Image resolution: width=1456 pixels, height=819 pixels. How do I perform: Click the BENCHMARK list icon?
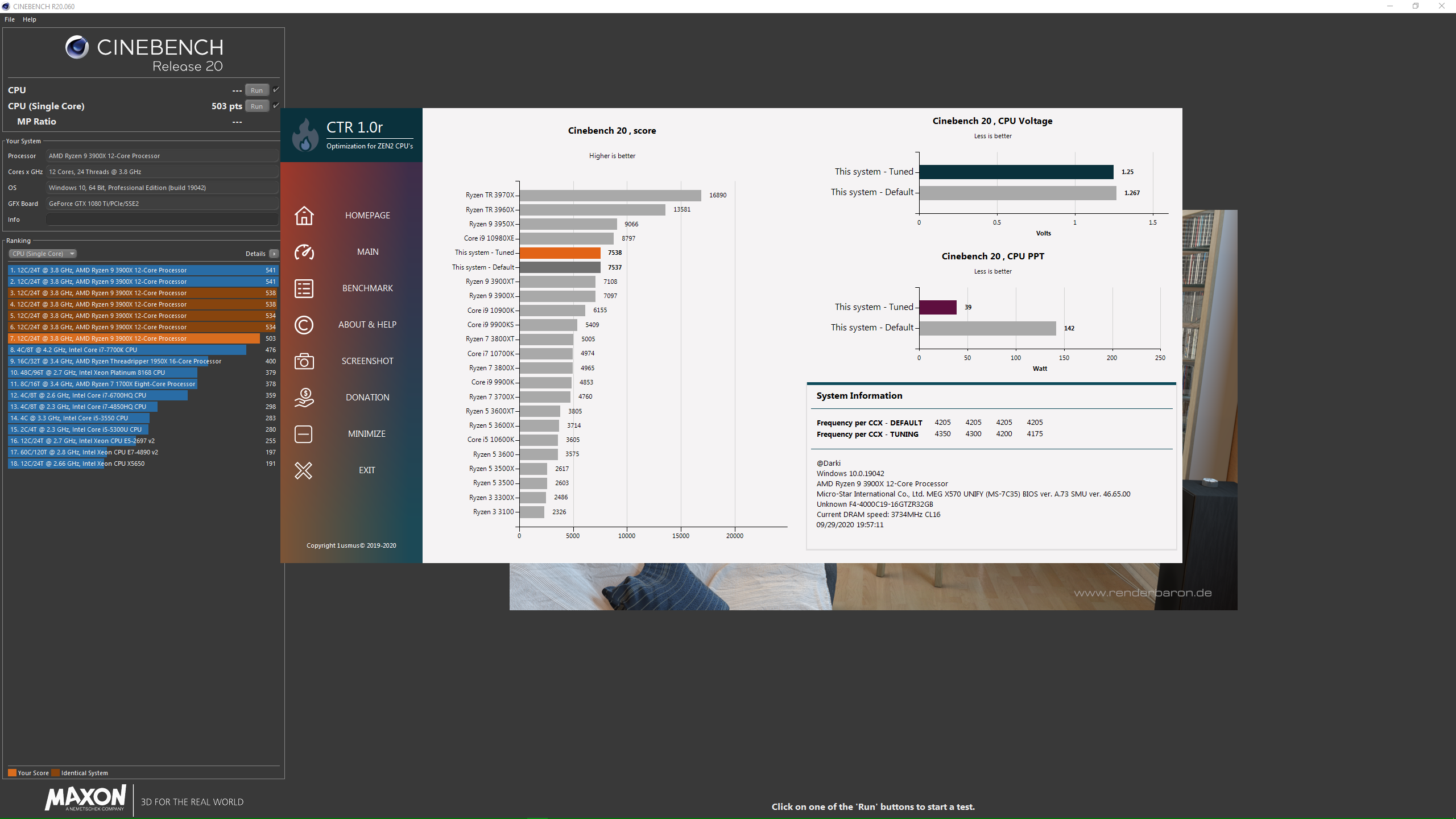coord(304,288)
